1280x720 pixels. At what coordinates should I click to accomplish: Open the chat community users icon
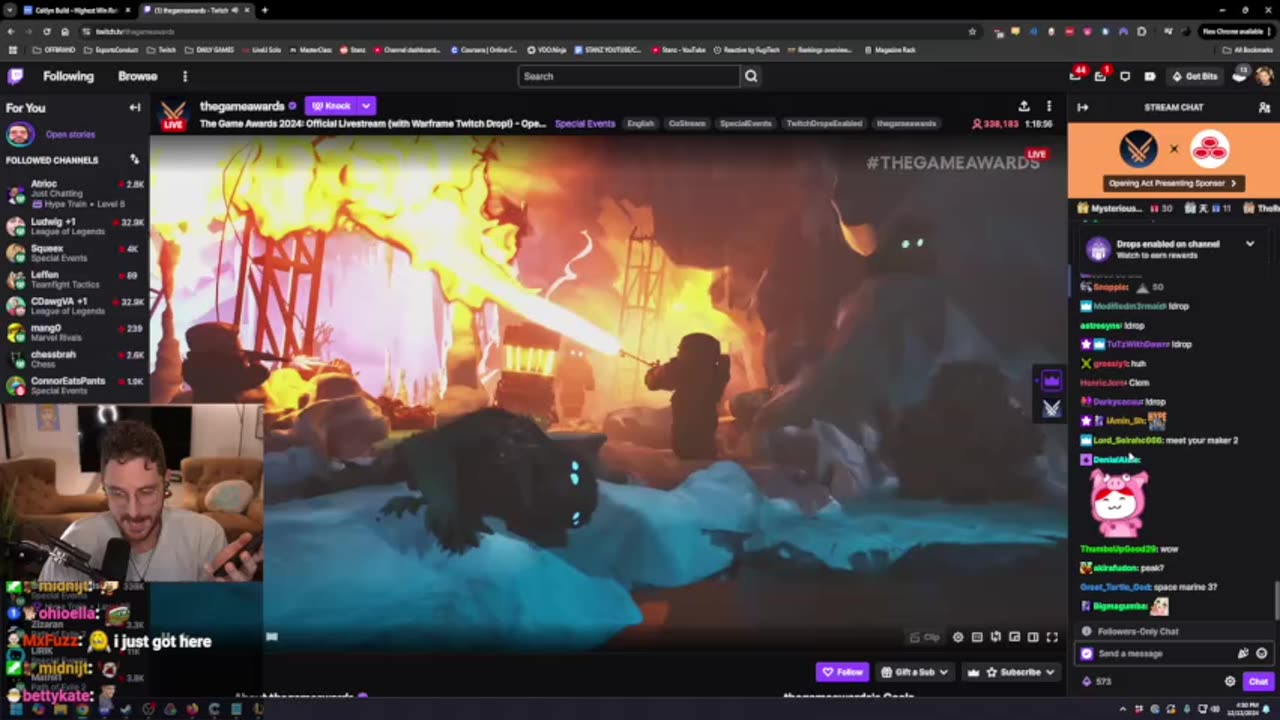pos(1264,107)
